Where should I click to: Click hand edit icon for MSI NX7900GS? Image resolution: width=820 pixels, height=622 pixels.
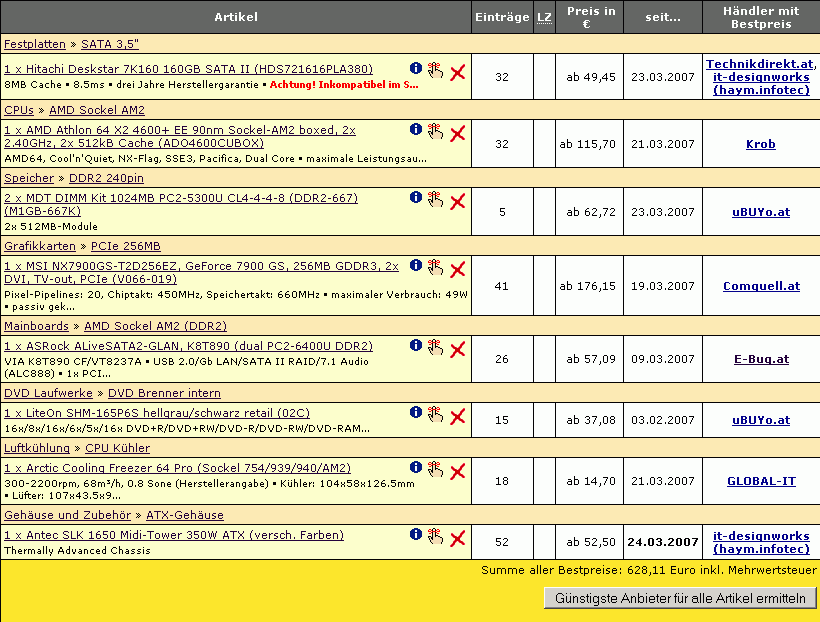coord(435,267)
